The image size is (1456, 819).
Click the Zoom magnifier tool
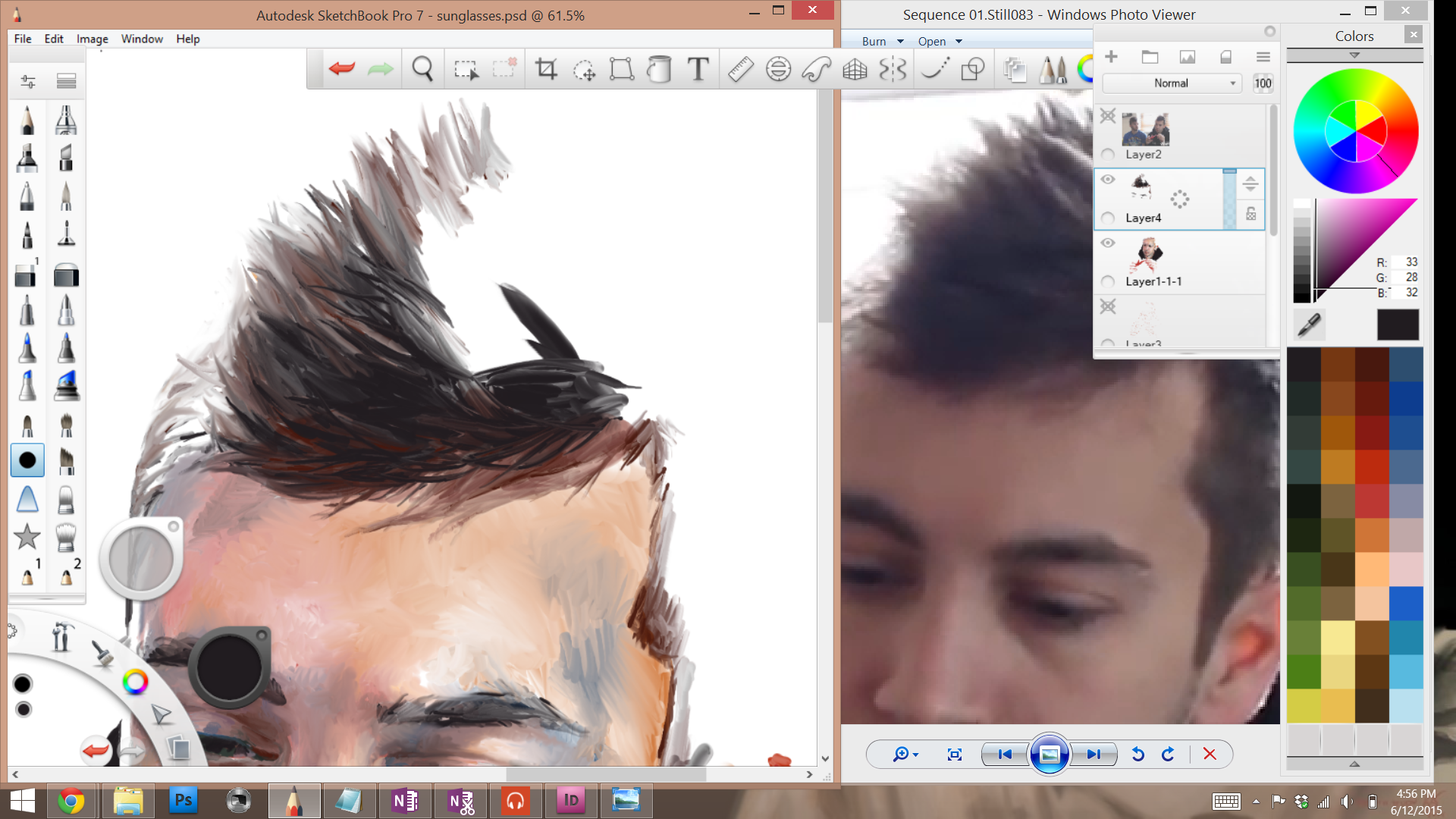point(422,69)
